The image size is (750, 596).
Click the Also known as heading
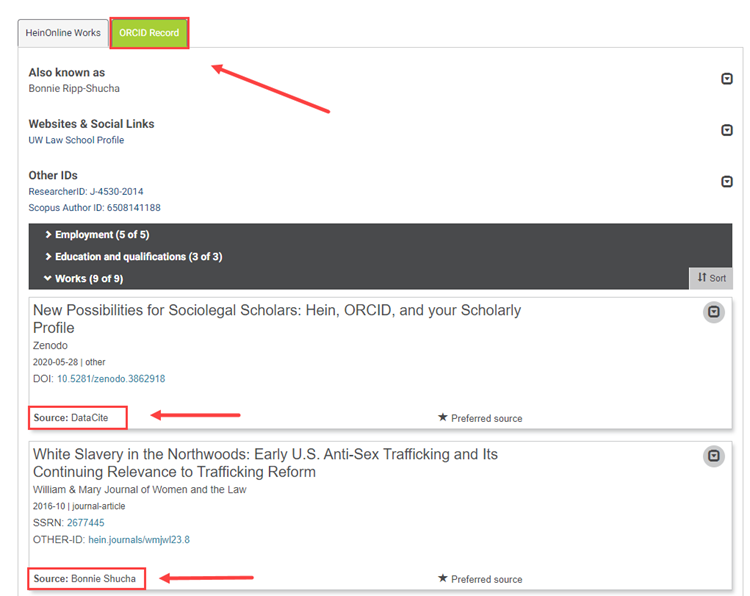(x=66, y=72)
